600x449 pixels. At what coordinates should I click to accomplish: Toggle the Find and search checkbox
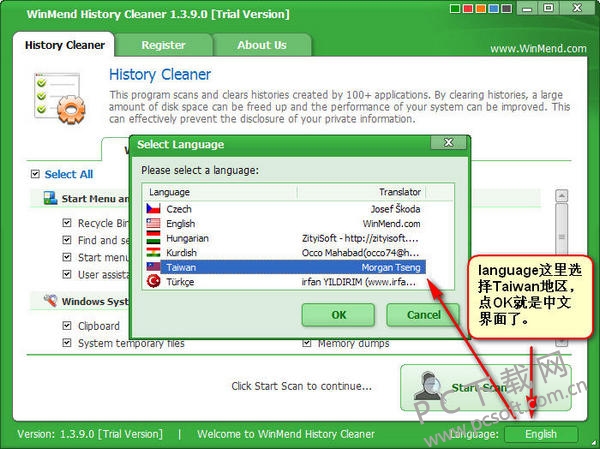tap(67, 240)
